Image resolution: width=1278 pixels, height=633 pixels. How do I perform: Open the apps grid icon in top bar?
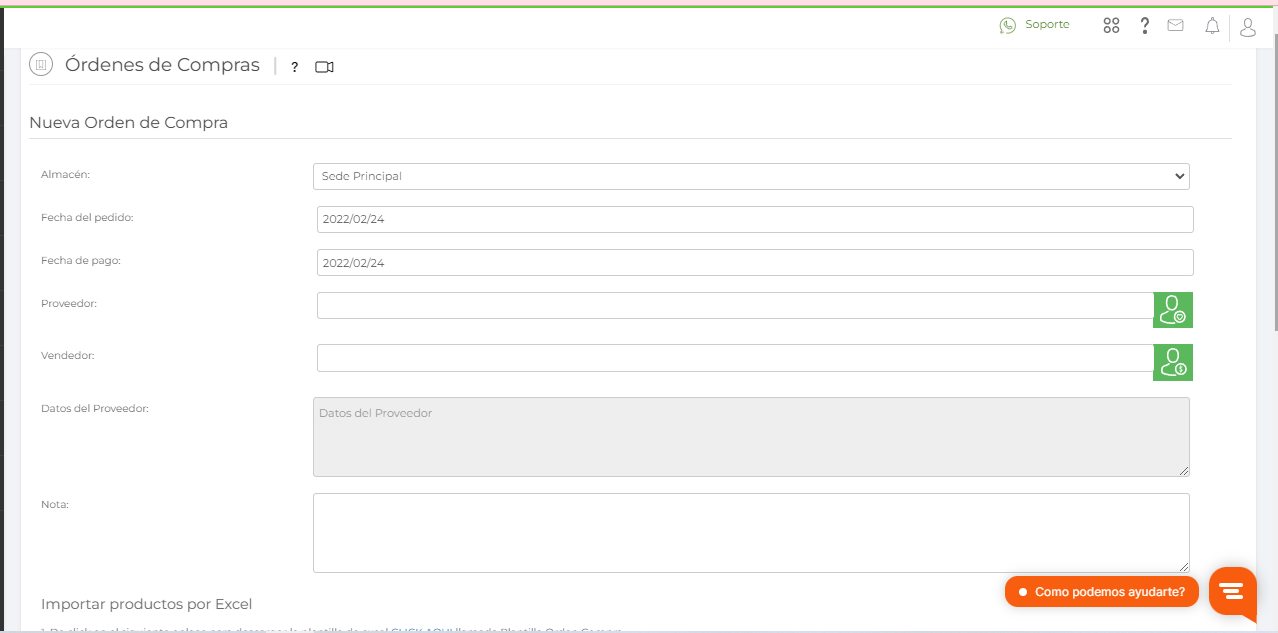(x=1111, y=25)
